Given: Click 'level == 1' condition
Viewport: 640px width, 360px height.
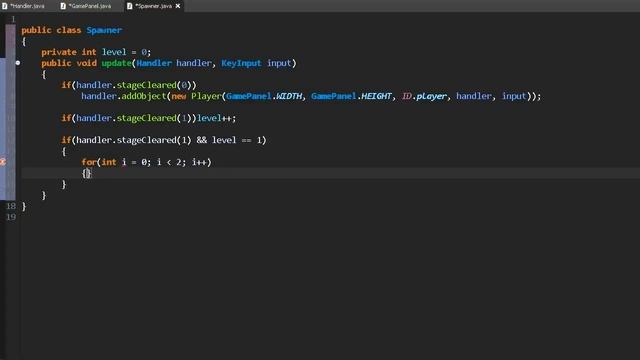Looking at the screenshot, I should click(x=236, y=140).
